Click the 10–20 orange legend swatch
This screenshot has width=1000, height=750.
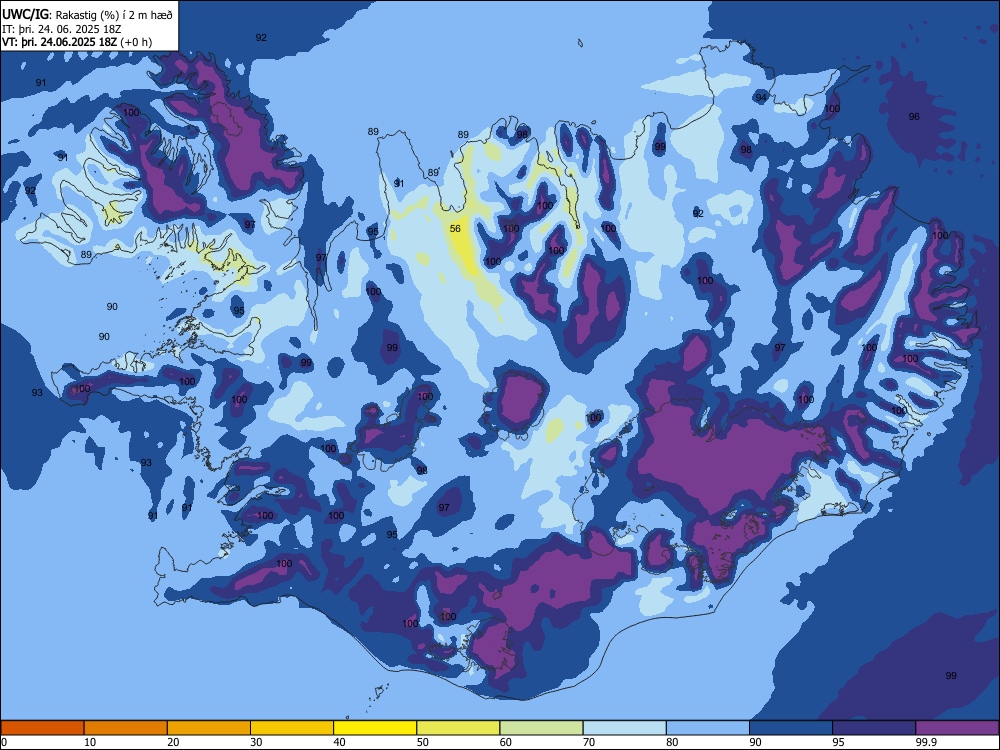126,728
